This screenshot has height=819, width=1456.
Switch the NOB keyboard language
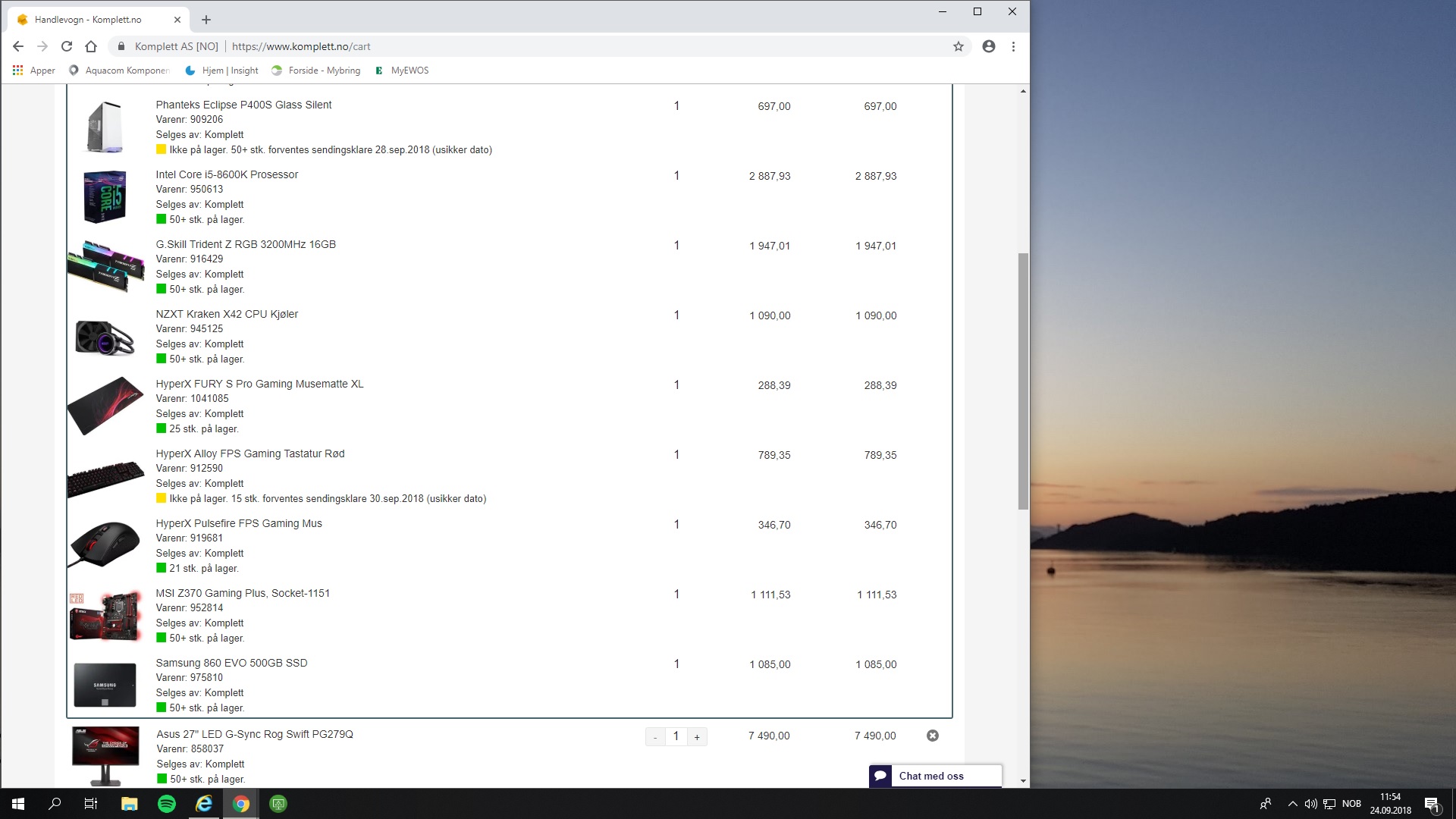1351,804
